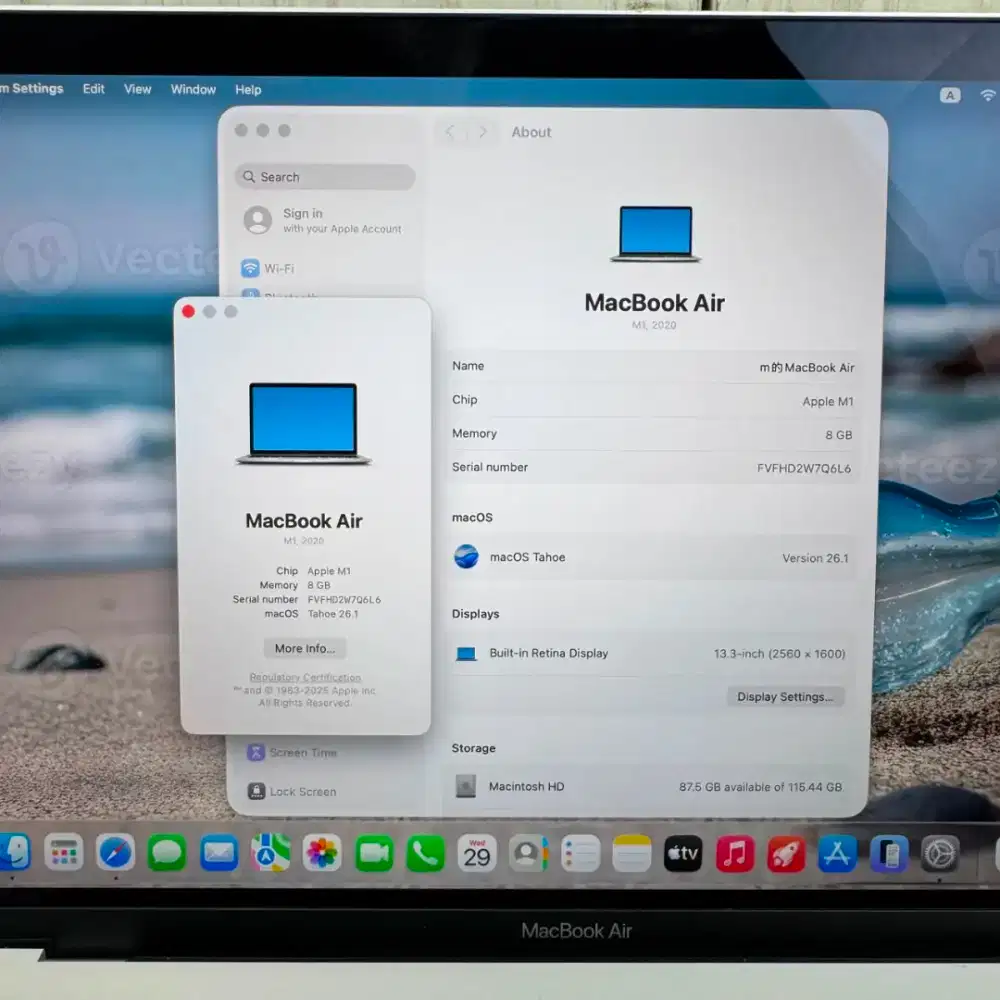The height and width of the screenshot is (1000, 1000).
Task: Launch FaceTime from the Dock
Action: [374, 853]
